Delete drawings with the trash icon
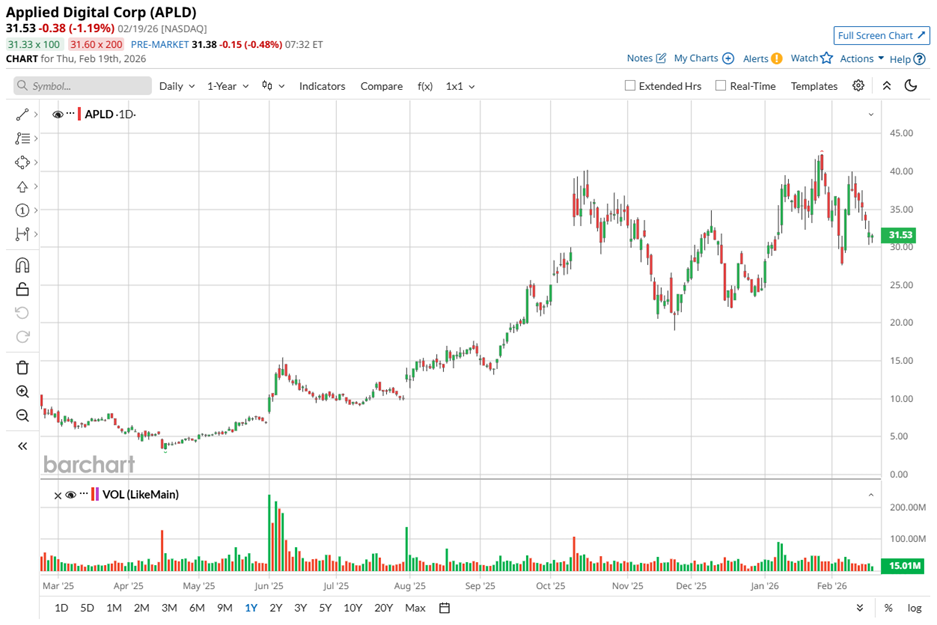Viewport: 937px width, 625px height. tap(22, 367)
